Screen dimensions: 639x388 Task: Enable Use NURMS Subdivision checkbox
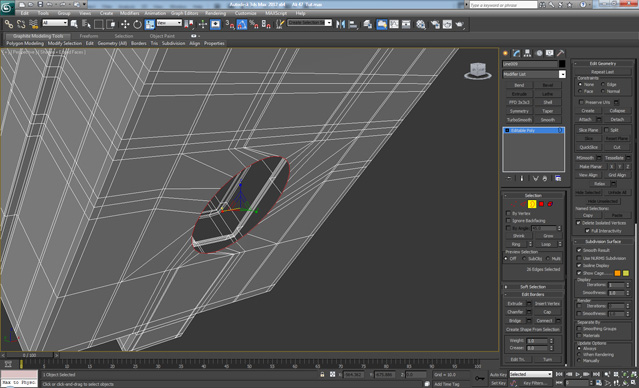579,258
